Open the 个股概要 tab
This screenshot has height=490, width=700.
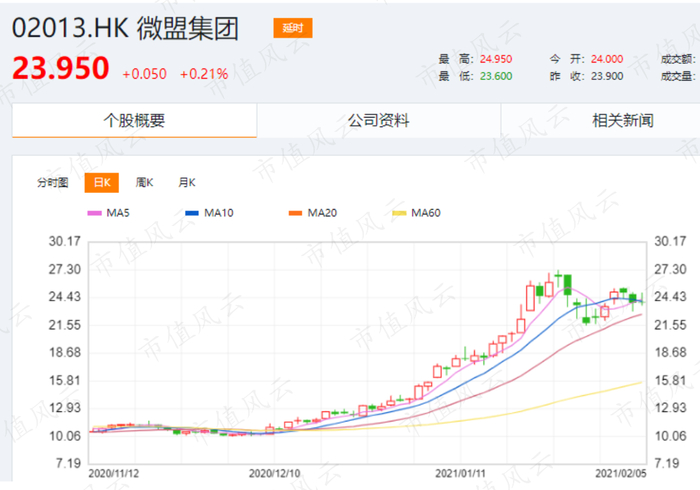(134, 120)
